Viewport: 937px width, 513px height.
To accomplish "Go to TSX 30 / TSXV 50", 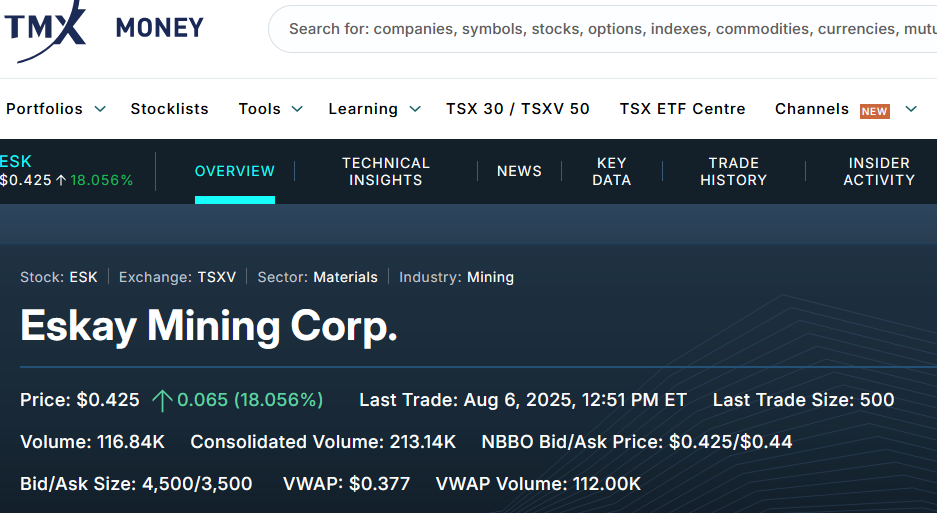I will (x=518, y=109).
